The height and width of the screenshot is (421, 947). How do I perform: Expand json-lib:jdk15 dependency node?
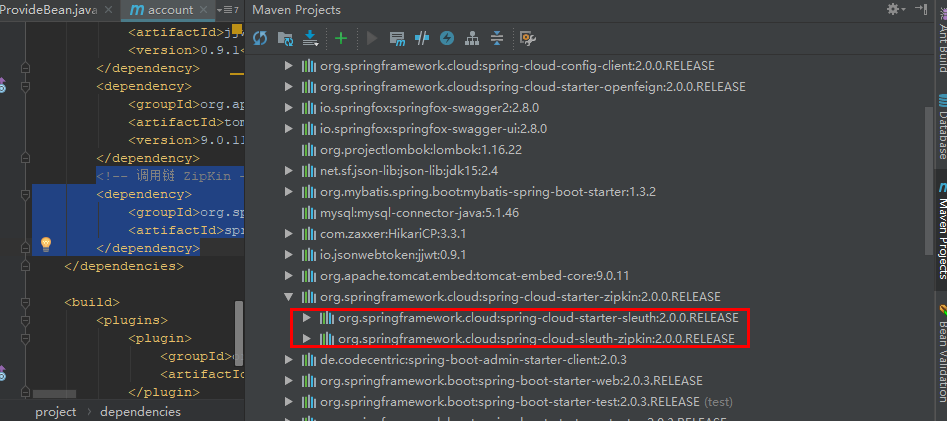click(289, 171)
